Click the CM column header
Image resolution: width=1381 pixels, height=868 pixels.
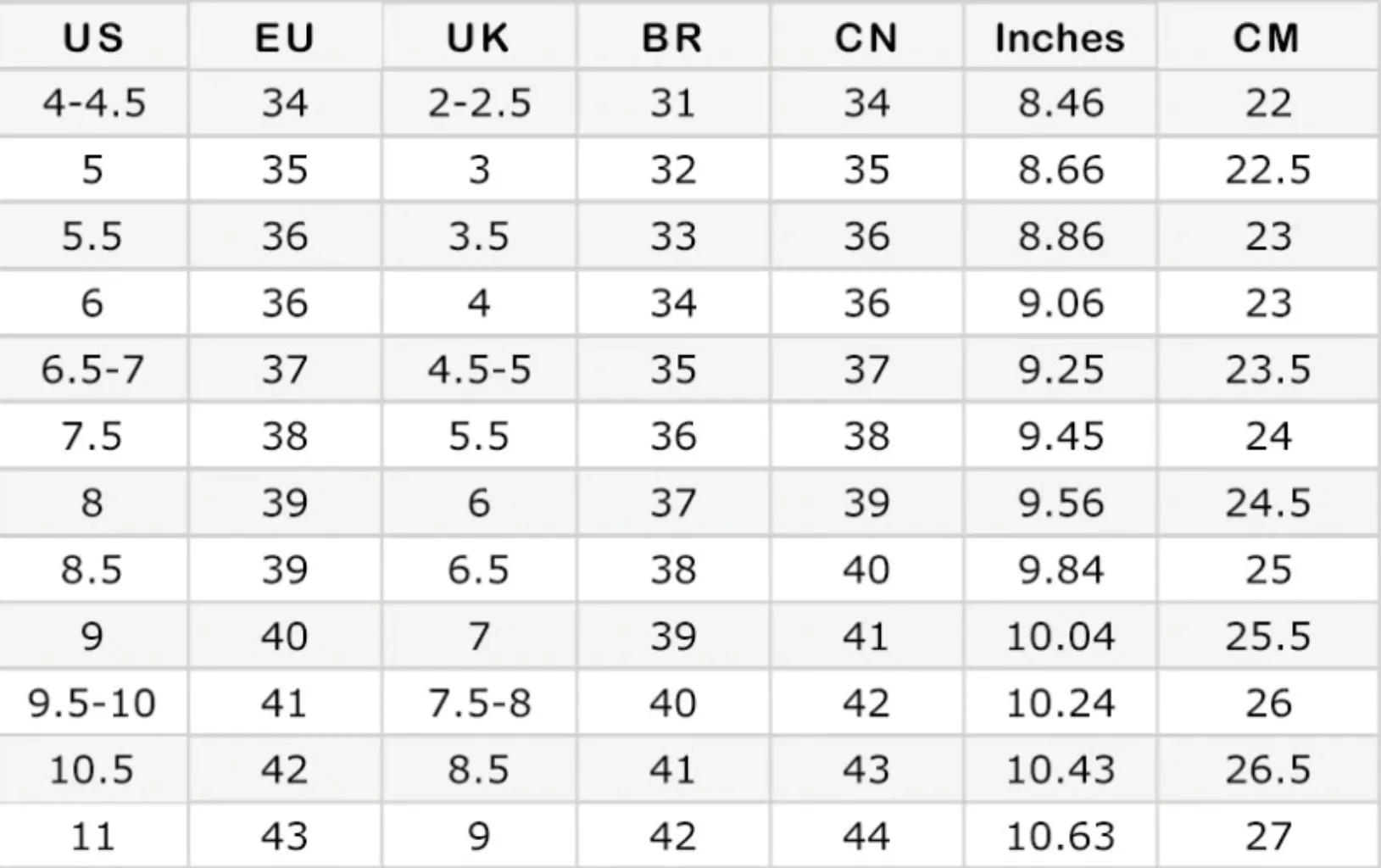click(1267, 37)
